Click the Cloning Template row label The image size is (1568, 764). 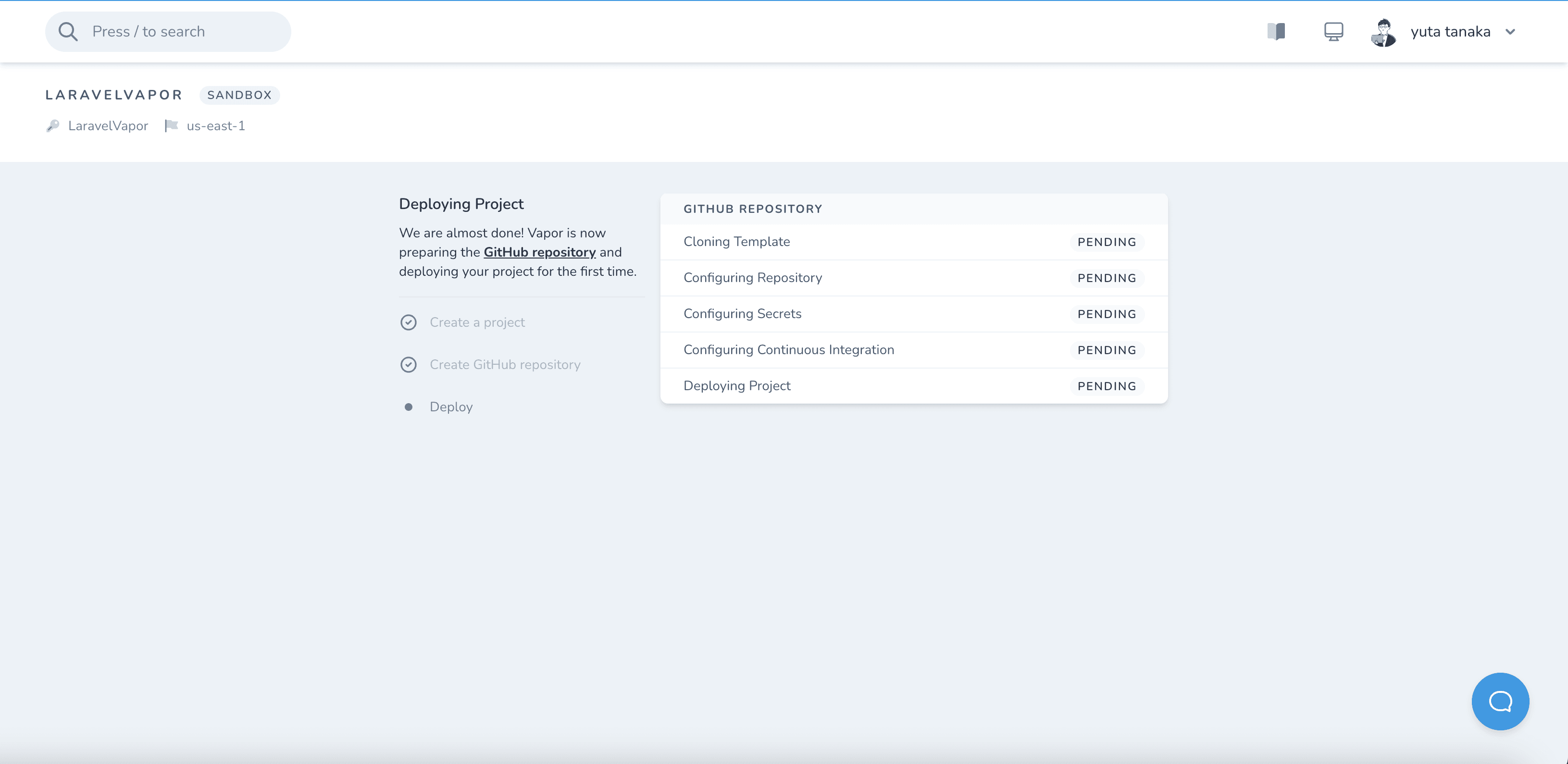pyautogui.click(x=736, y=242)
